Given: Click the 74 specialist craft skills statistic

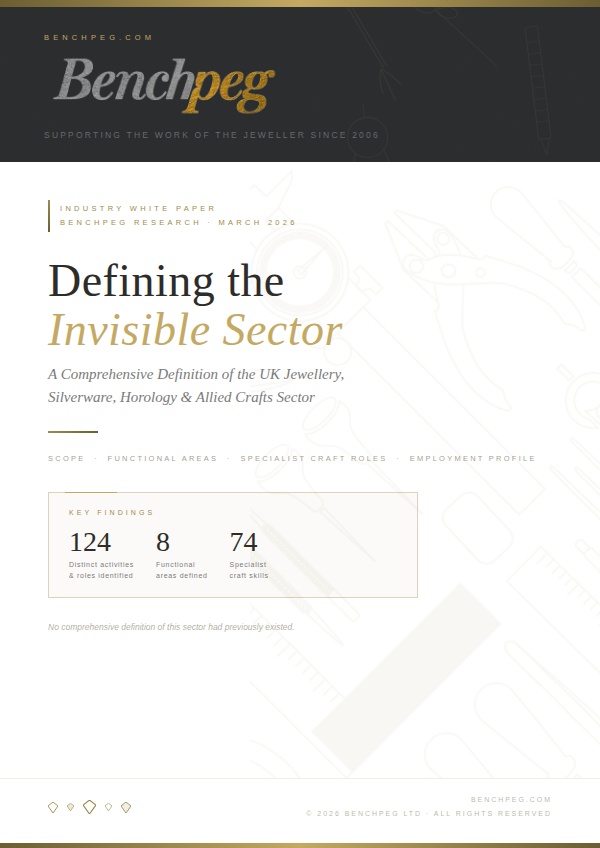Looking at the screenshot, I should click(x=243, y=543).
